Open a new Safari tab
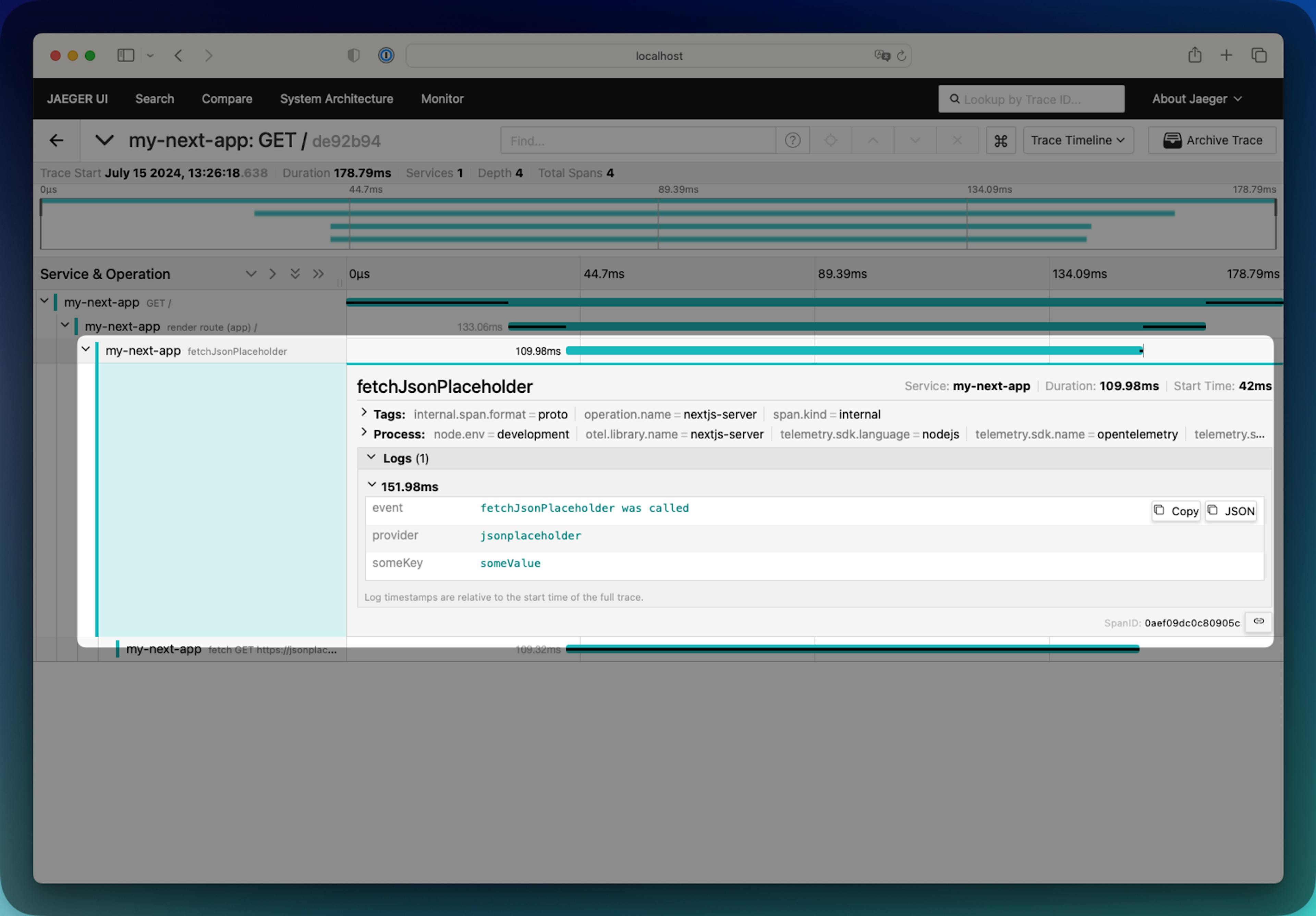 click(1226, 56)
